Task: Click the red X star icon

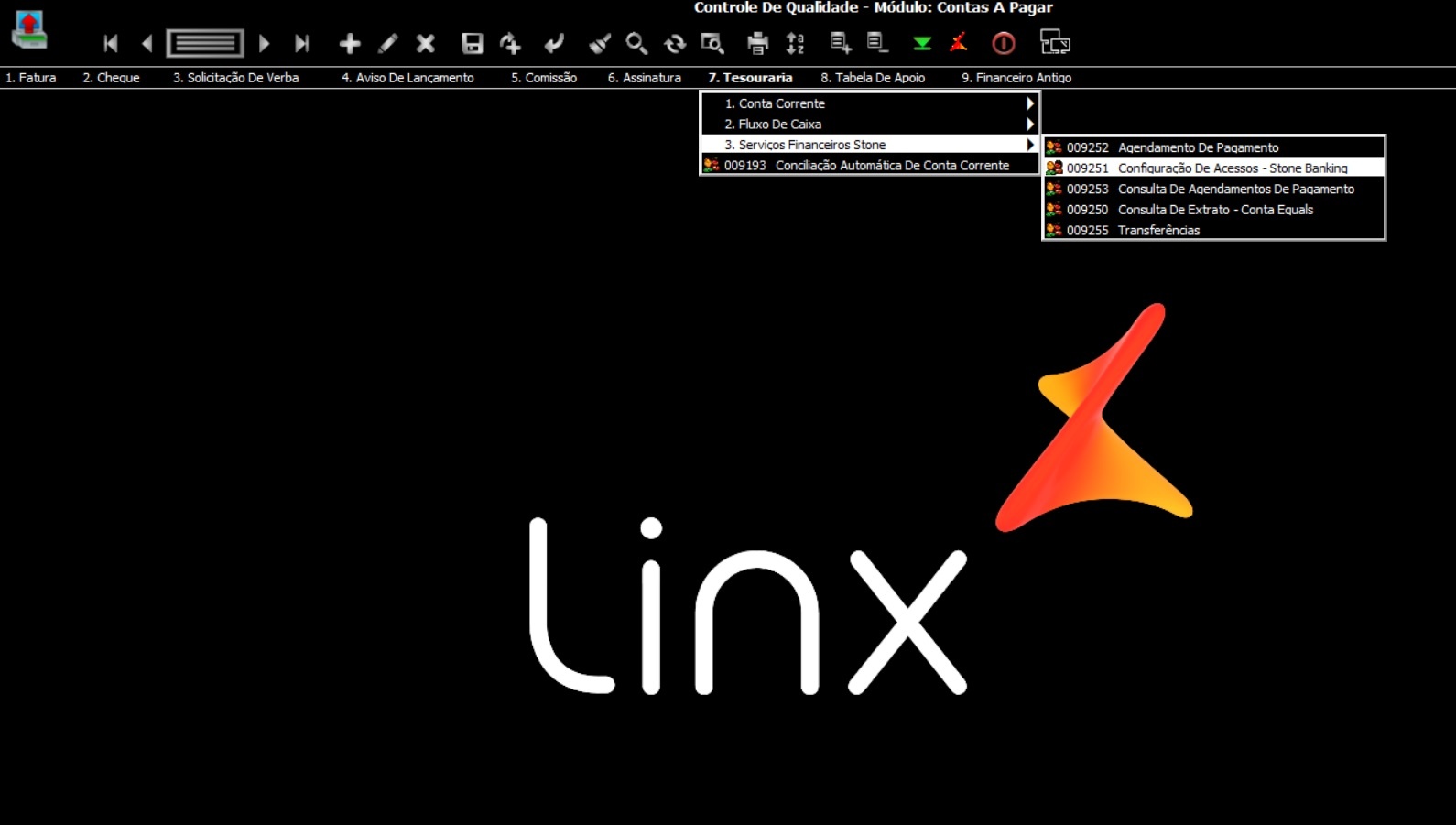Action: (x=959, y=43)
